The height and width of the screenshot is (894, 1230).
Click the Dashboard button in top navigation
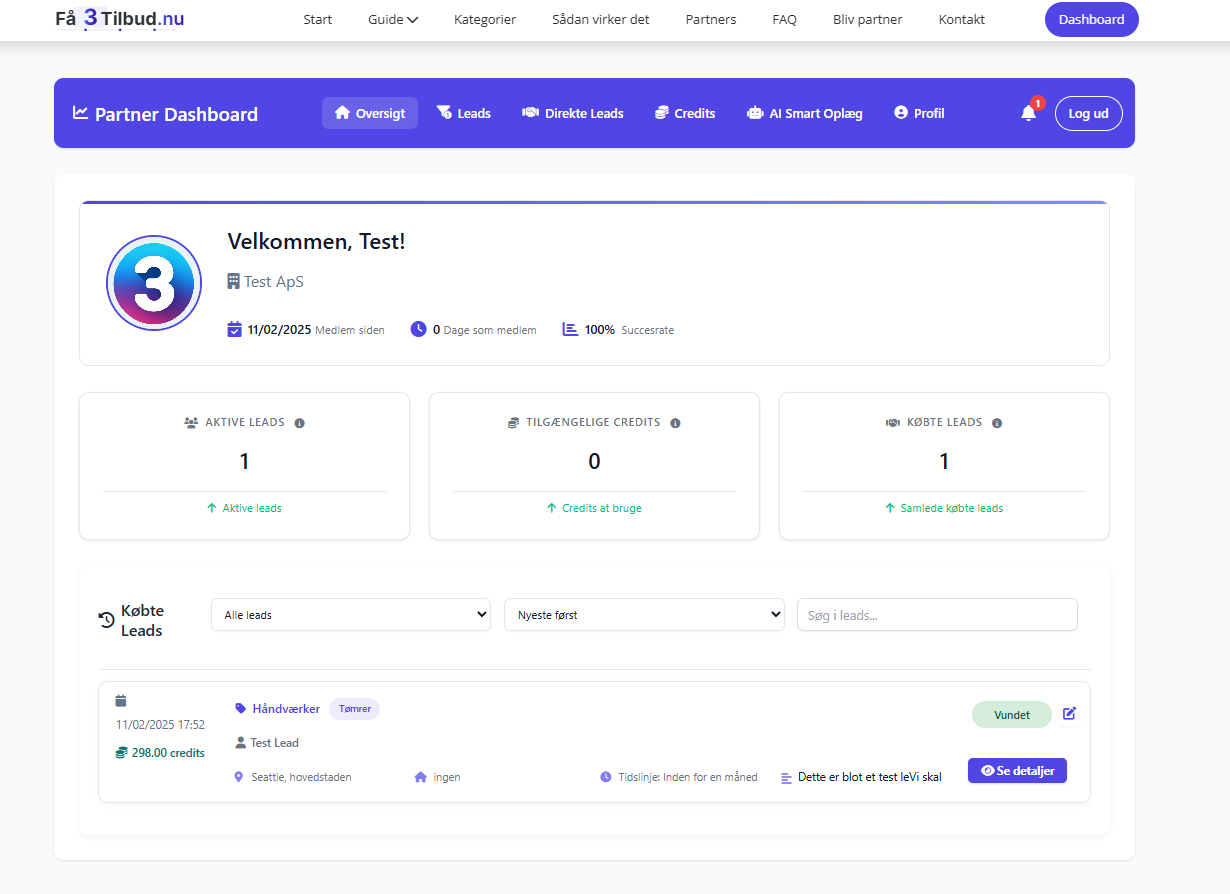click(1091, 20)
